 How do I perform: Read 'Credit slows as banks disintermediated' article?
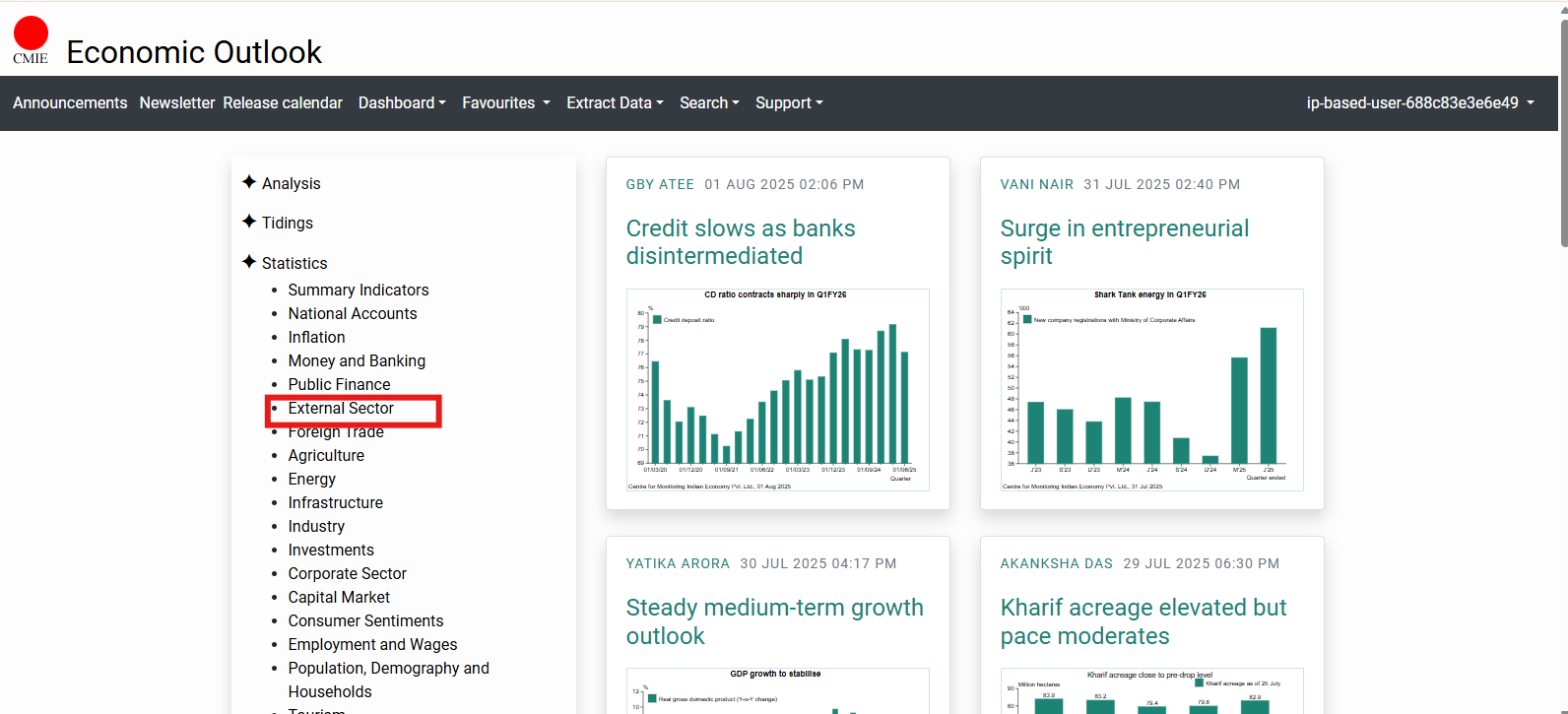[x=741, y=242]
